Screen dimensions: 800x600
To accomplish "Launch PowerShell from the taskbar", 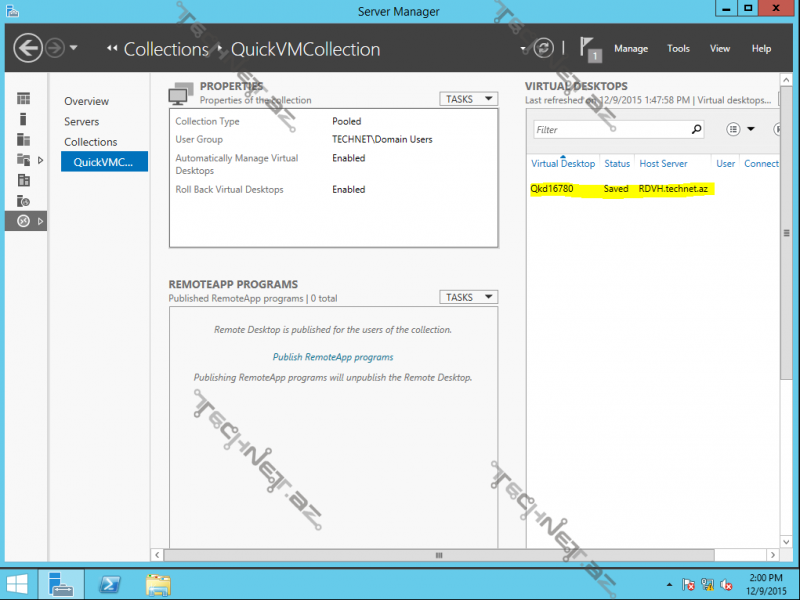I will (109, 583).
